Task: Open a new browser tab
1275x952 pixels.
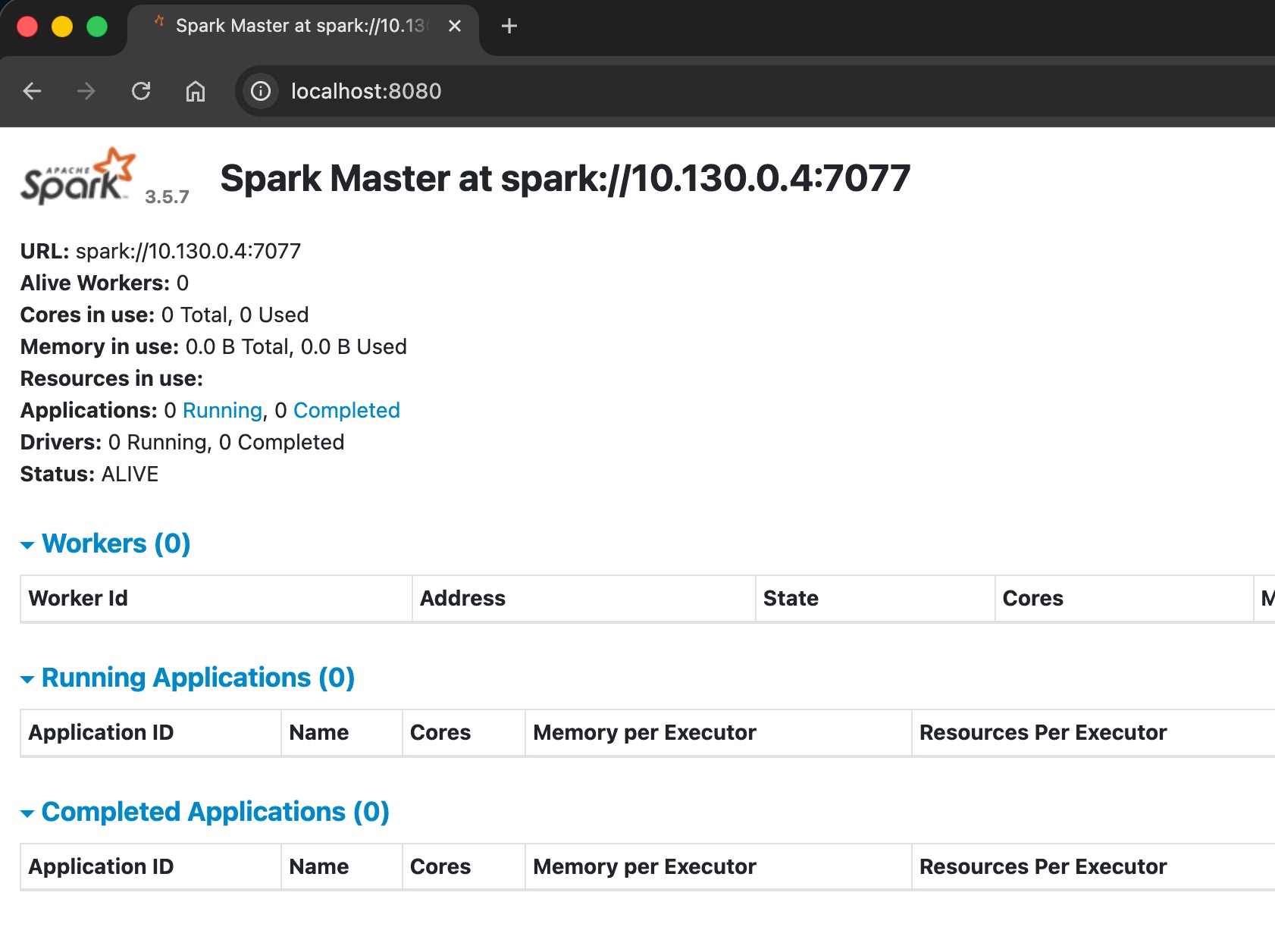Action: [509, 27]
